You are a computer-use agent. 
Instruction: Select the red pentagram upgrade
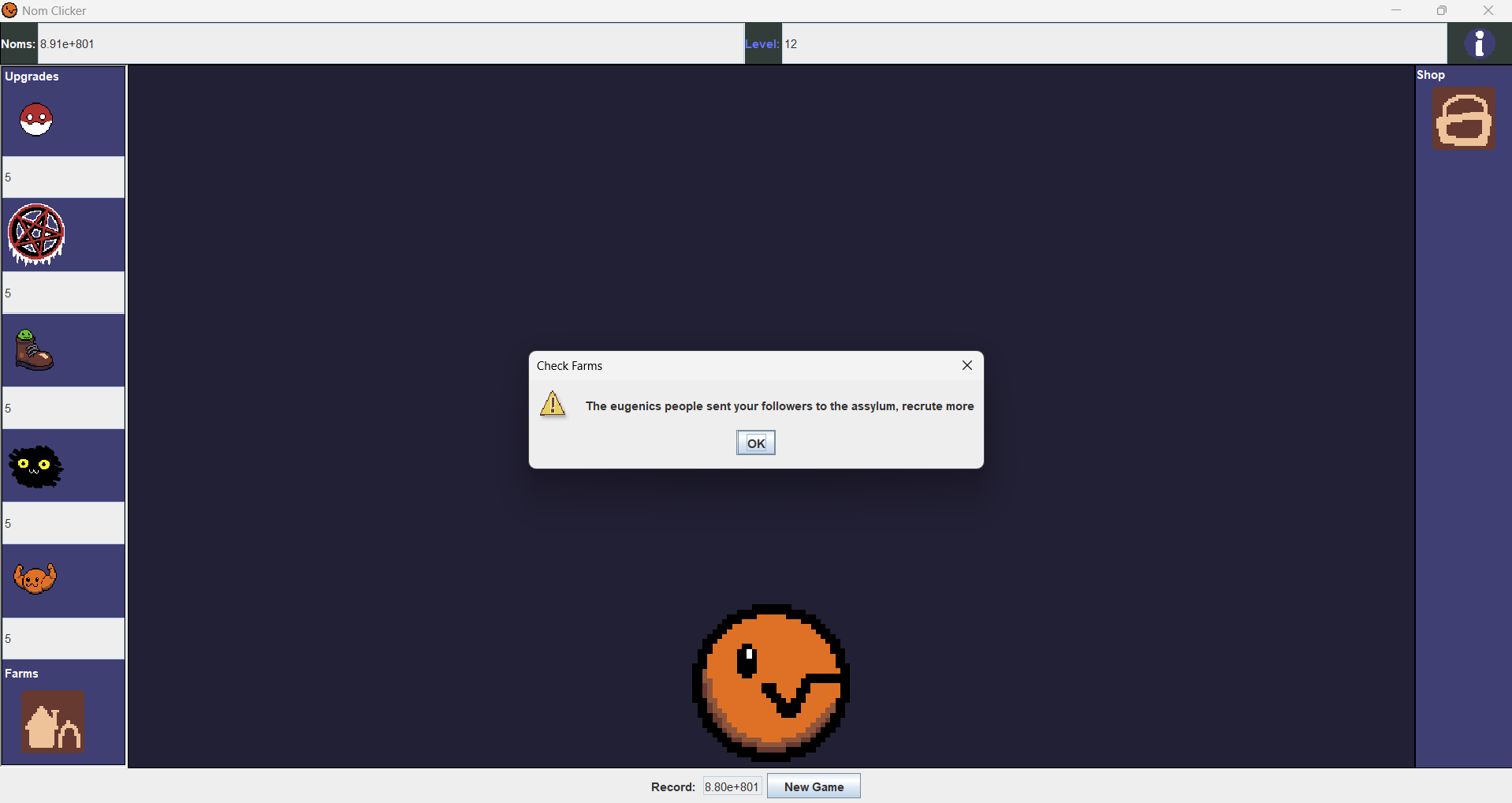click(36, 234)
